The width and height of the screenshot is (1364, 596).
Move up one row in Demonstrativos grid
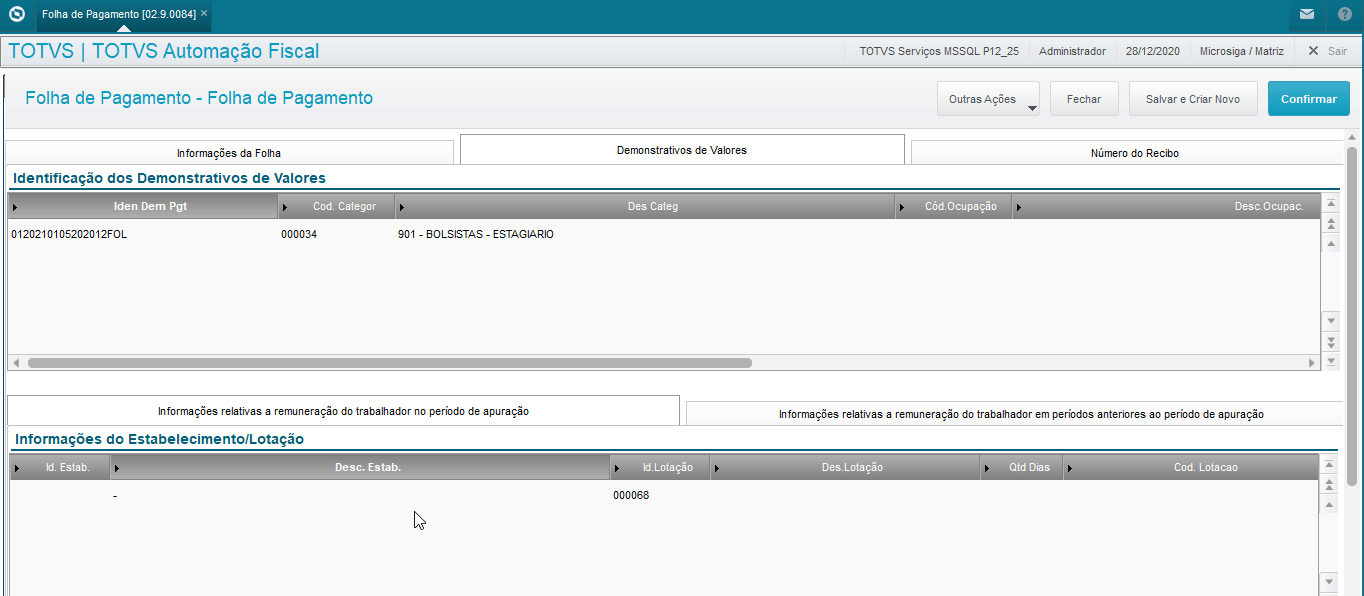coord(1330,244)
